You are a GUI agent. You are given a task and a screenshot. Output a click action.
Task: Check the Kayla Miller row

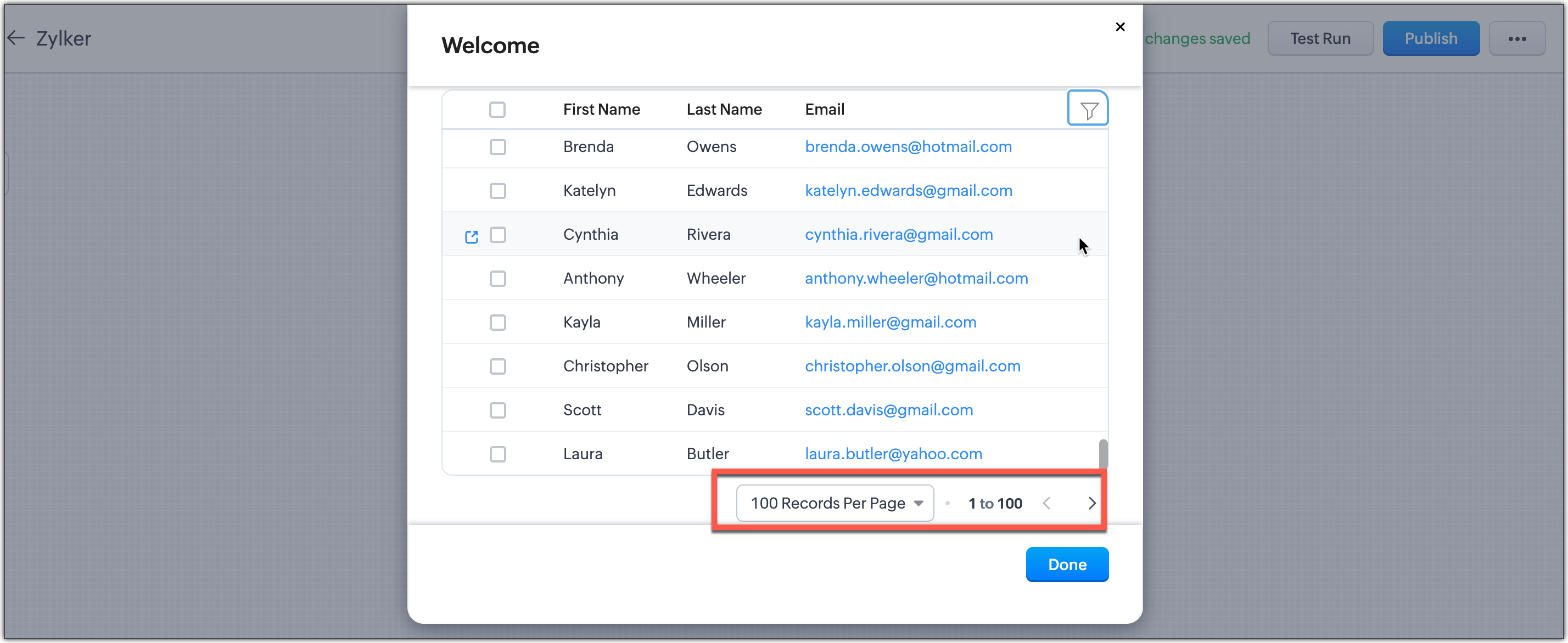click(x=497, y=323)
